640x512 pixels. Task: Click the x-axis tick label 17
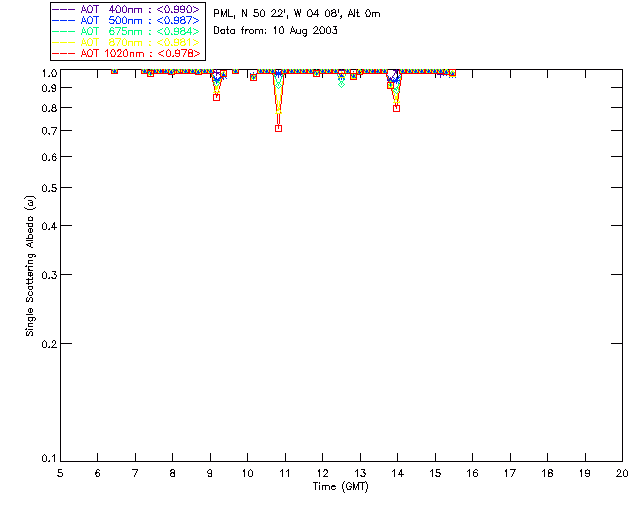click(510, 473)
